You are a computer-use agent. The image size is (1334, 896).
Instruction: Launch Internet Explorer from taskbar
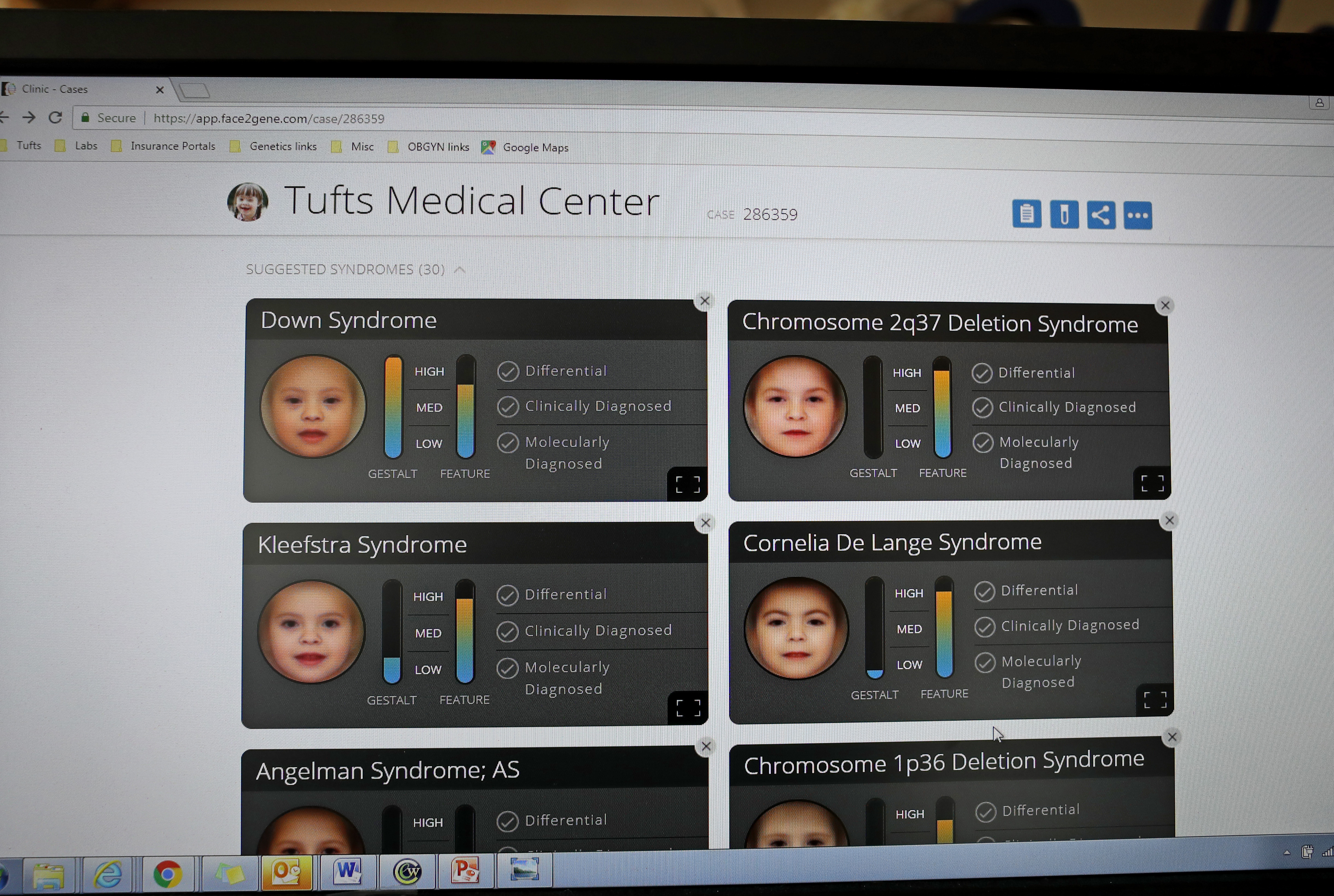[x=109, y=874]
